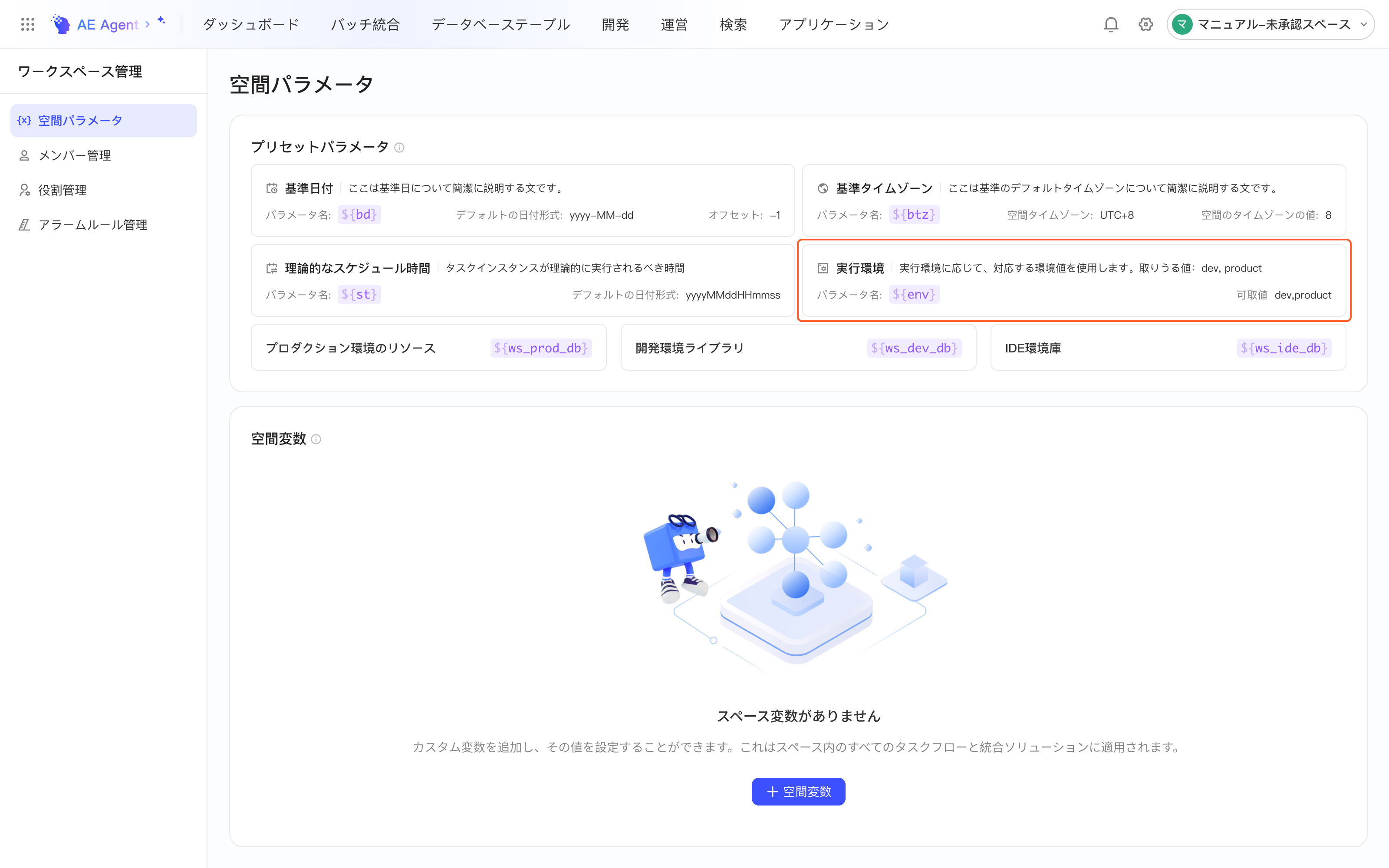
Task: Select 空間パラメータ in the sidebar
Action: [103, 121]
